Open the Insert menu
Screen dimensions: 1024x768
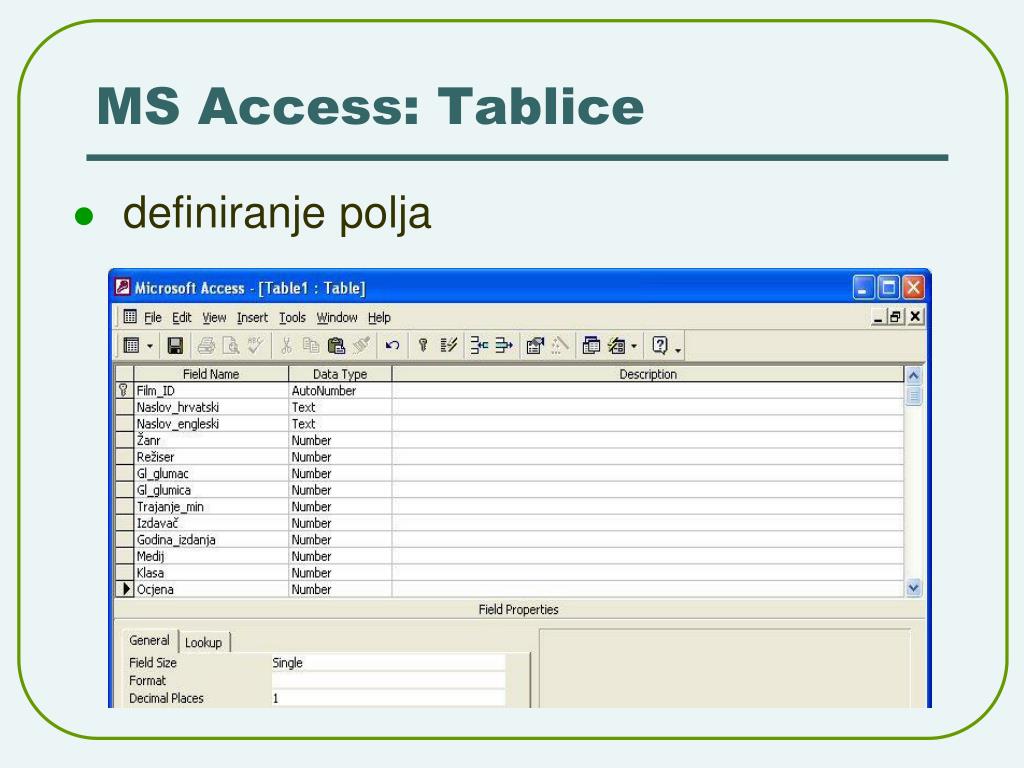252,317
